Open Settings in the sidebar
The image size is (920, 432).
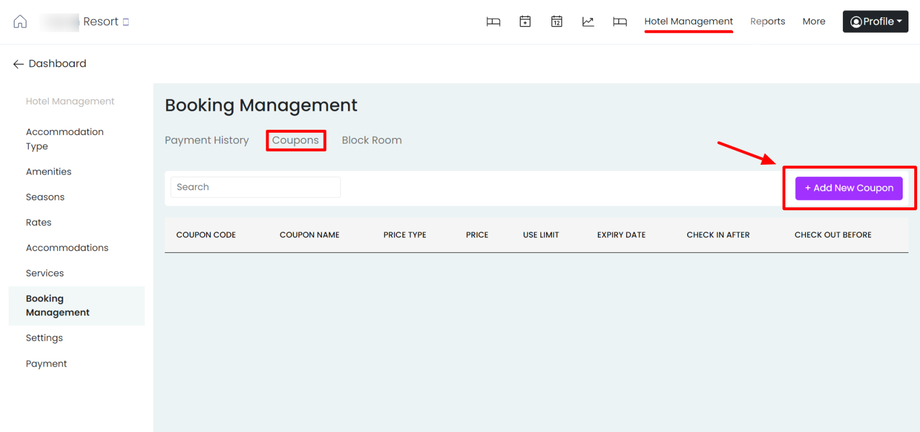pyautogui.click(x=44, y=338)
